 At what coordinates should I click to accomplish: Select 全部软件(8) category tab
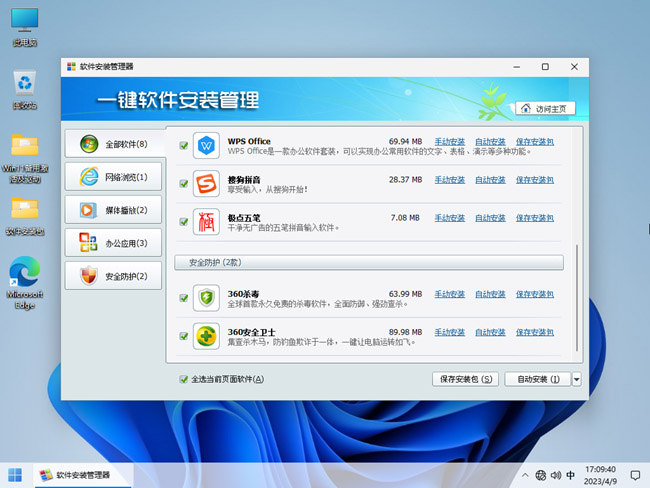[114, 144]
